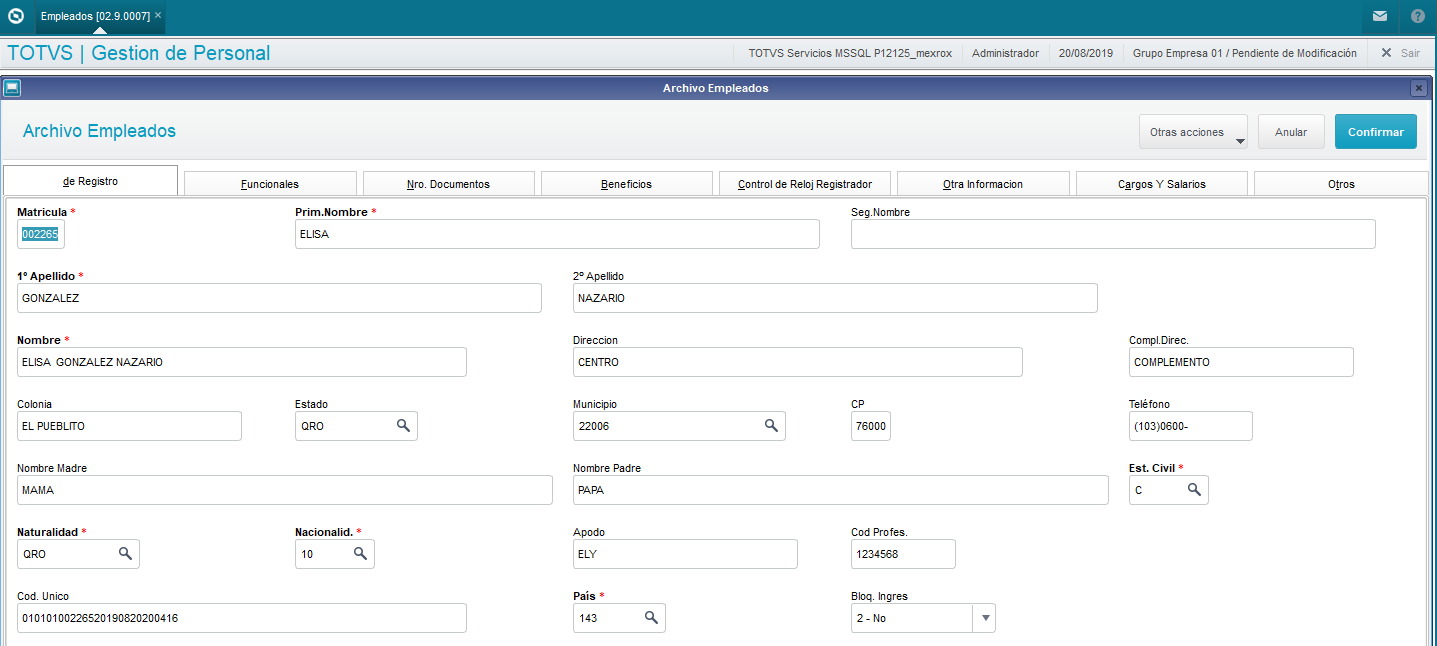Open lookup magnifier for Nacionalid. field
1437x646 pixels.
[x=360, y=554]
